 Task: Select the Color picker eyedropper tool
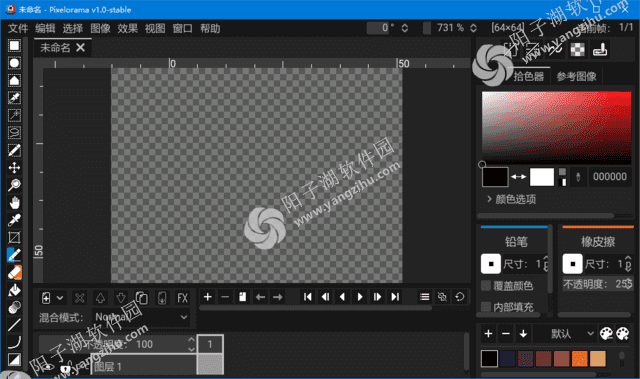point(14,220)
